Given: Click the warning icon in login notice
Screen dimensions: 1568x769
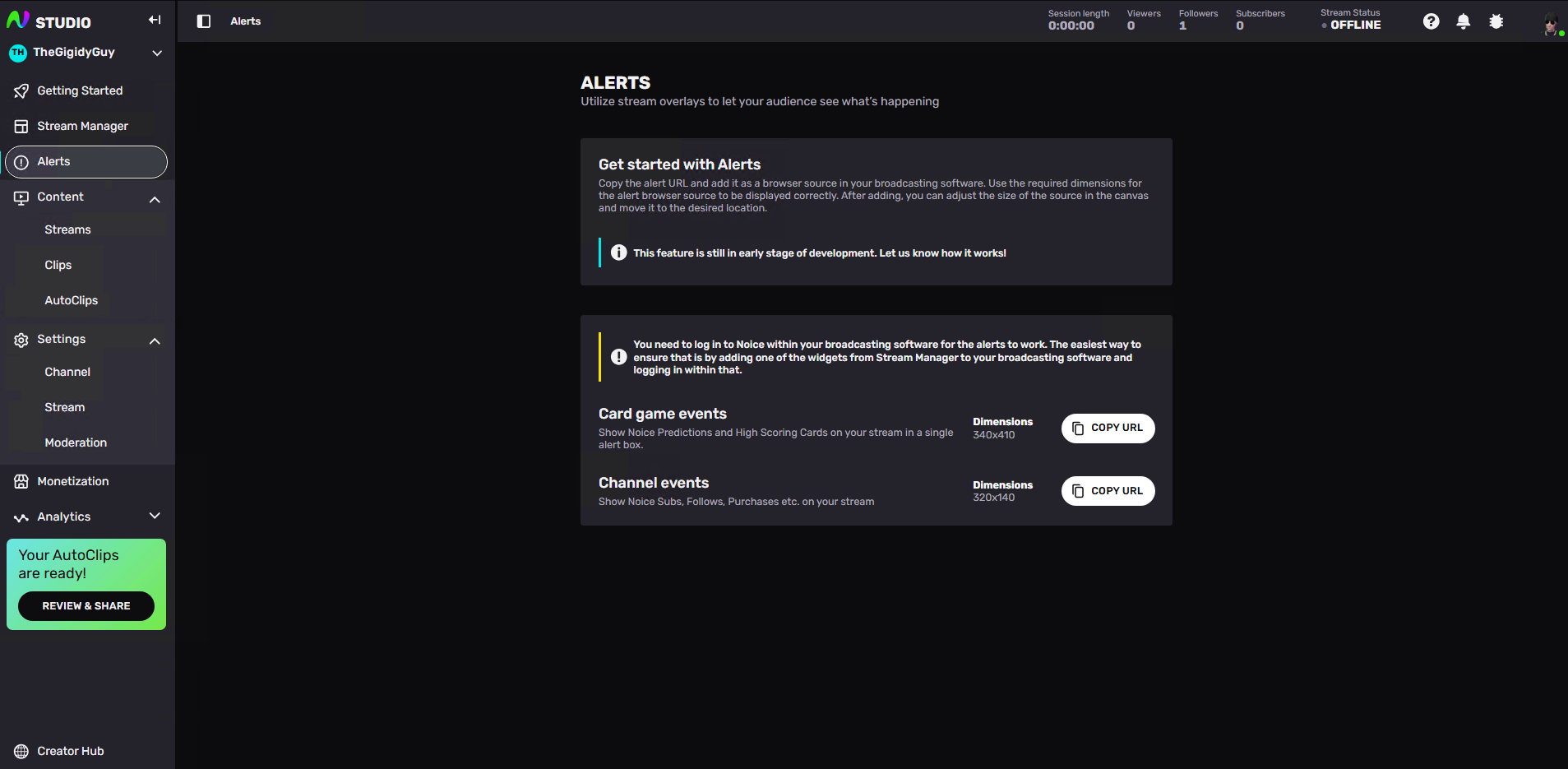Looking at the screenshot, I should click(619, 357).
